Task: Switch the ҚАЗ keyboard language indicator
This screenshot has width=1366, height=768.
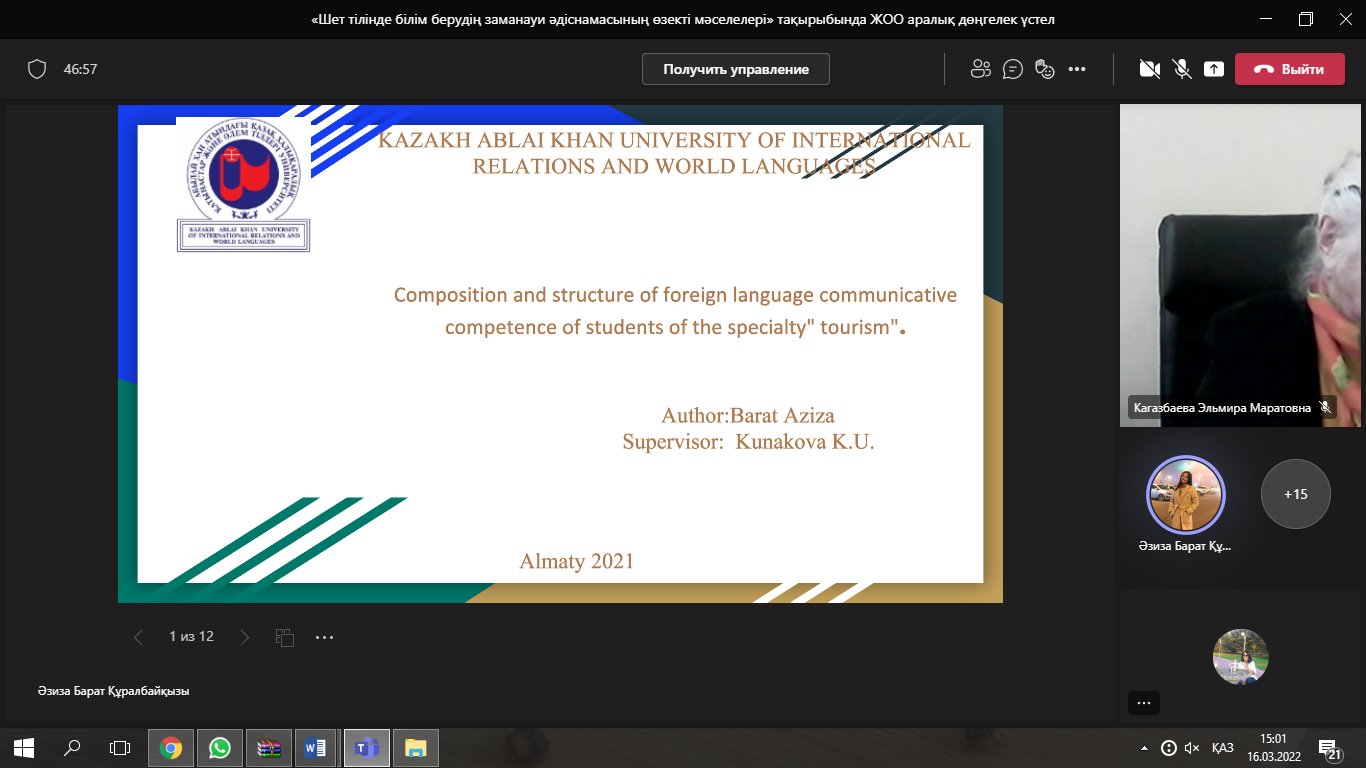Action: click(1222, 748)
